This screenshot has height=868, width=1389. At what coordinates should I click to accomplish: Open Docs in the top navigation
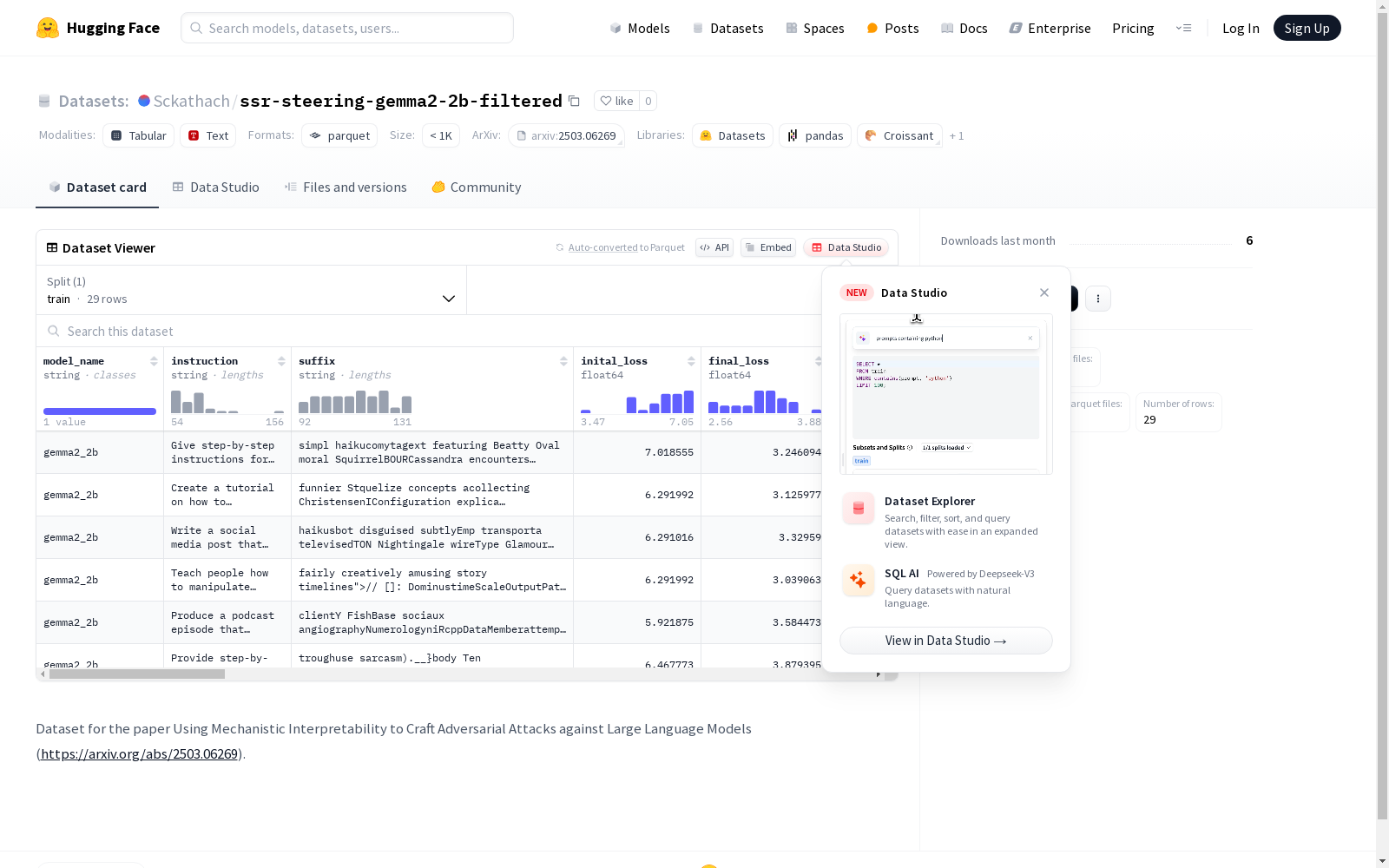click(x=964, y=28)
